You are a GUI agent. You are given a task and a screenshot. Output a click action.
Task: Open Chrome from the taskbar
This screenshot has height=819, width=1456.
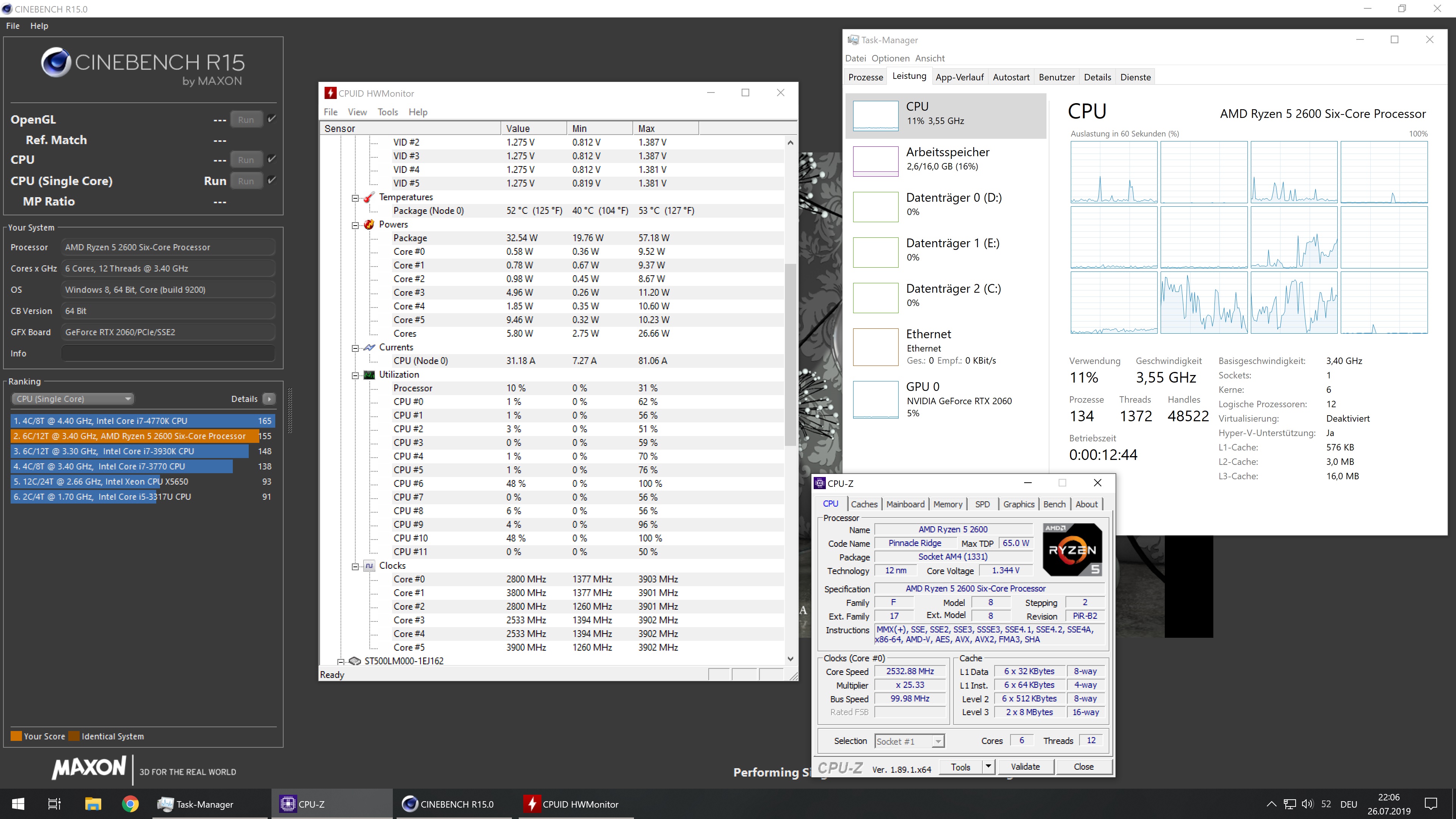pos(130,804)
